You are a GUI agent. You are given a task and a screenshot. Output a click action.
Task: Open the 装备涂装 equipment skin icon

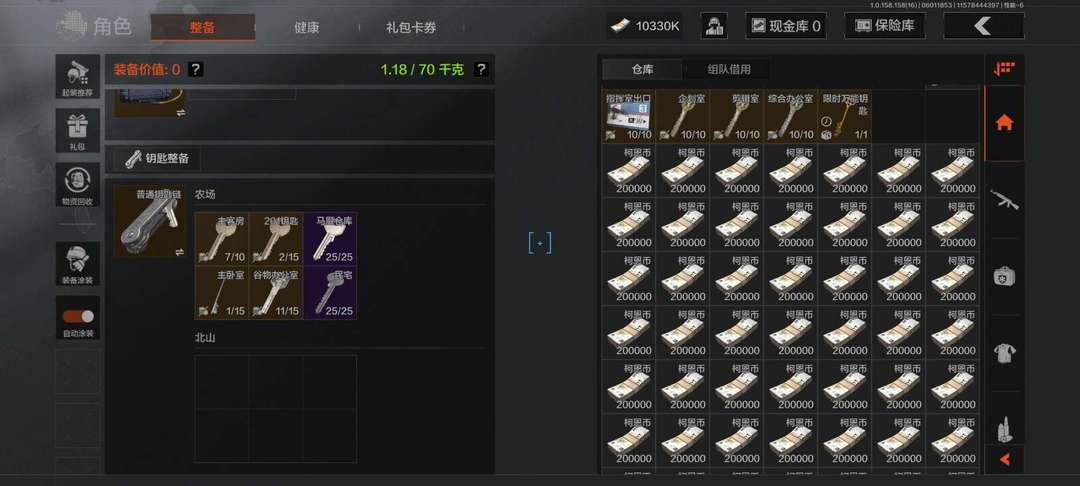(x=78, y=264)
